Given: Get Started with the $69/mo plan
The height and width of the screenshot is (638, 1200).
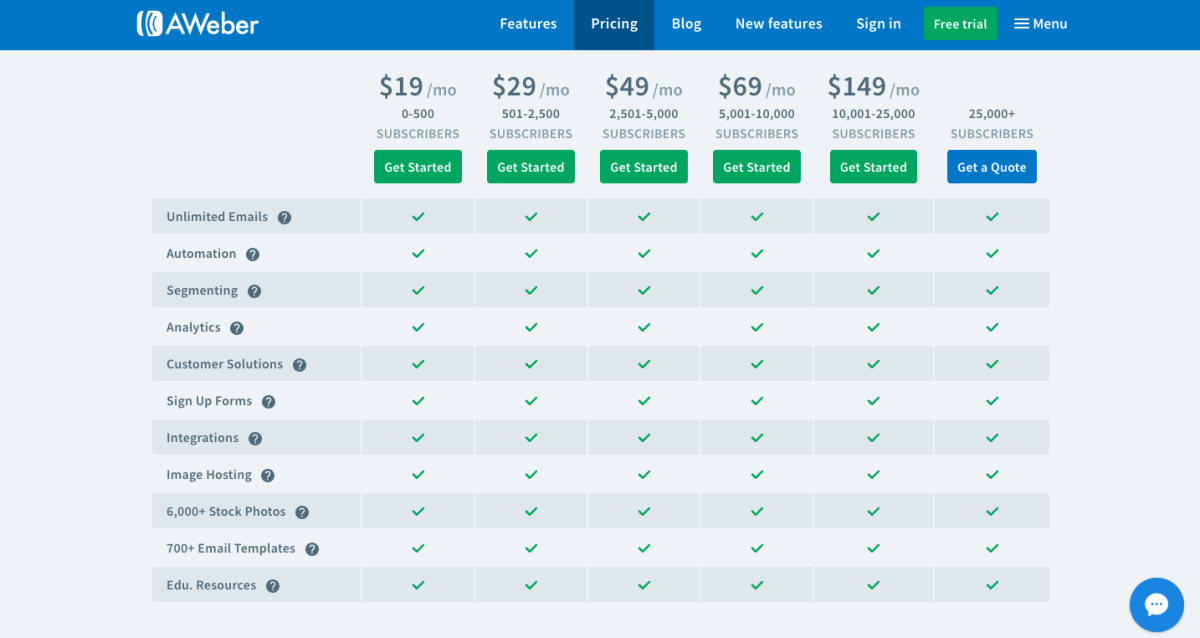Looking at the screenshot, I should coord(757,167).
